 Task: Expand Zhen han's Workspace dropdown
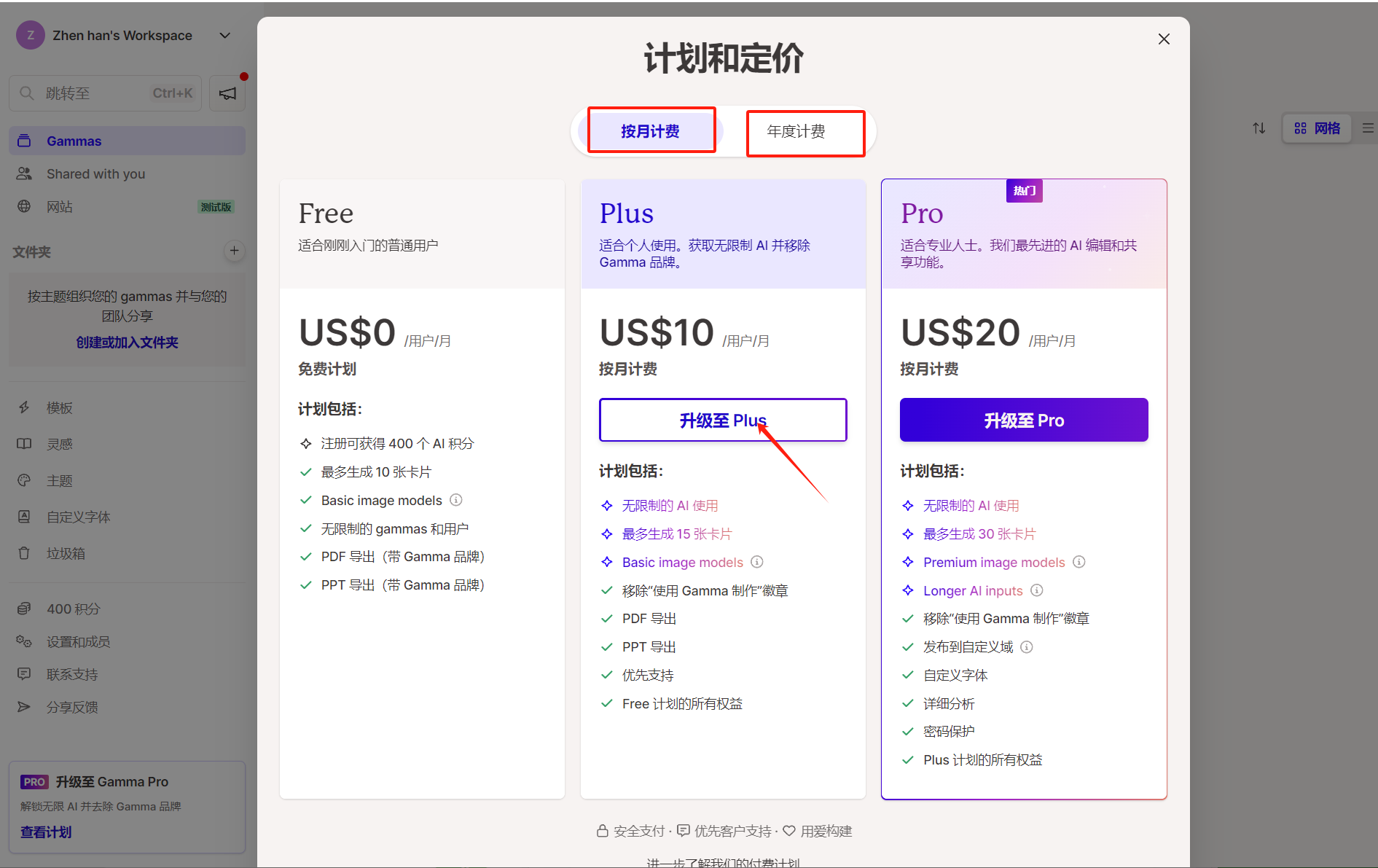225,35
